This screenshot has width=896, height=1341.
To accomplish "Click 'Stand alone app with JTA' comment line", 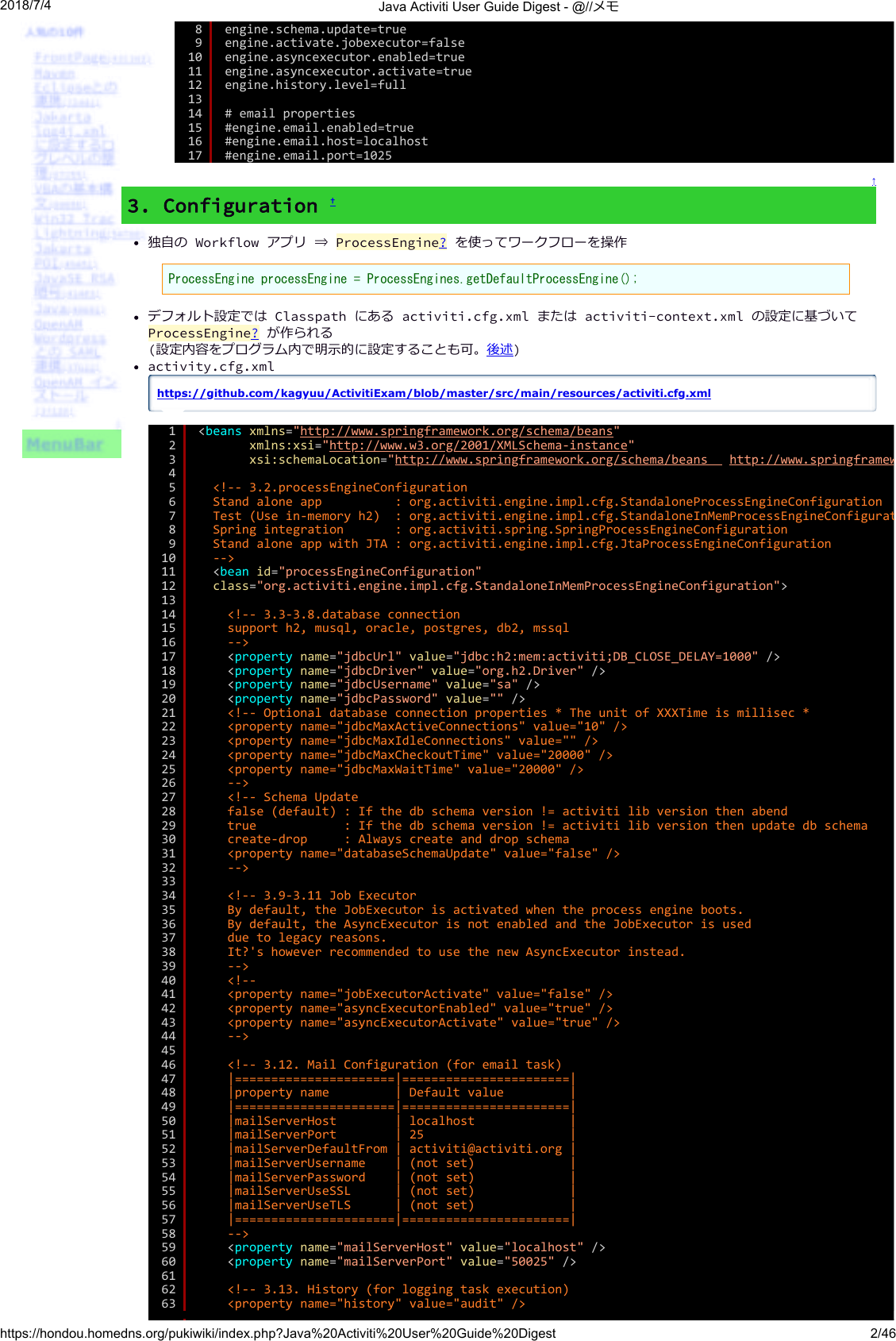I will click(x=522, y=544).
